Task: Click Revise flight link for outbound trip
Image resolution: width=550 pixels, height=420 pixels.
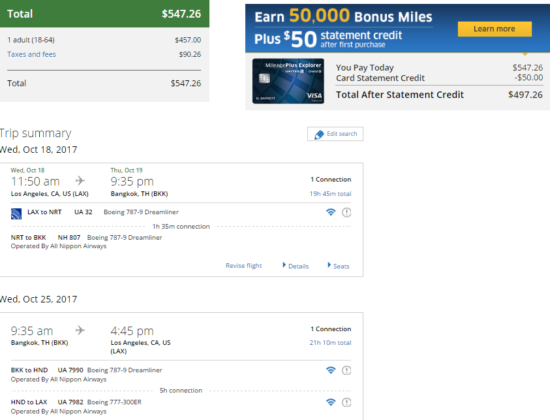Action: [243, 266]
